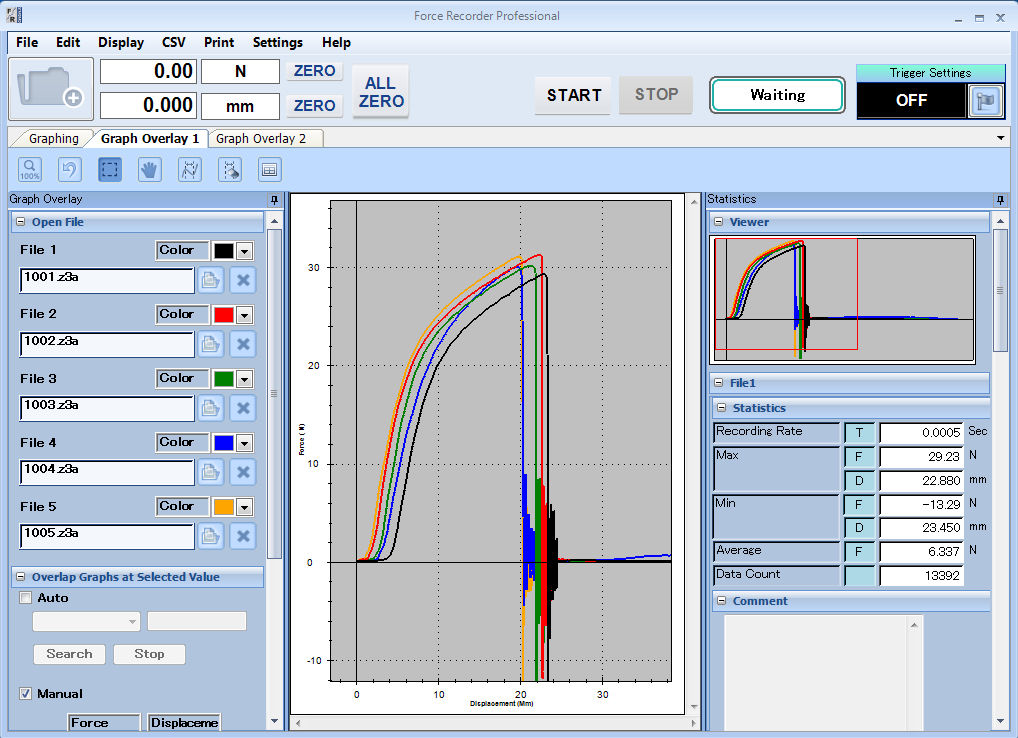Open the Trigger Settings icon
1018x738 pixels.
point(986,100)
